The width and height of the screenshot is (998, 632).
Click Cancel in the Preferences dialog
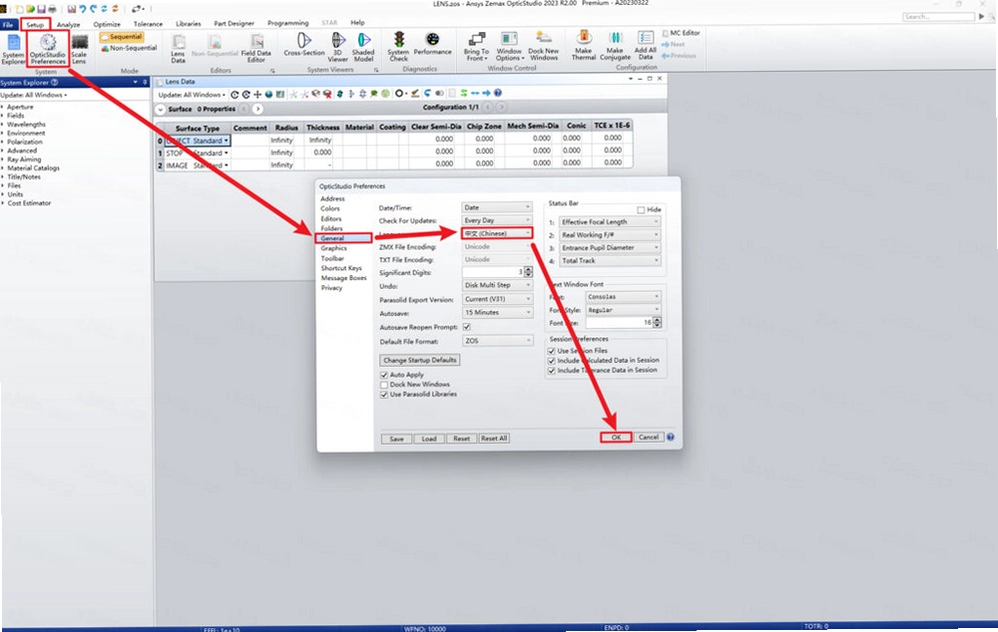point(649,437)
